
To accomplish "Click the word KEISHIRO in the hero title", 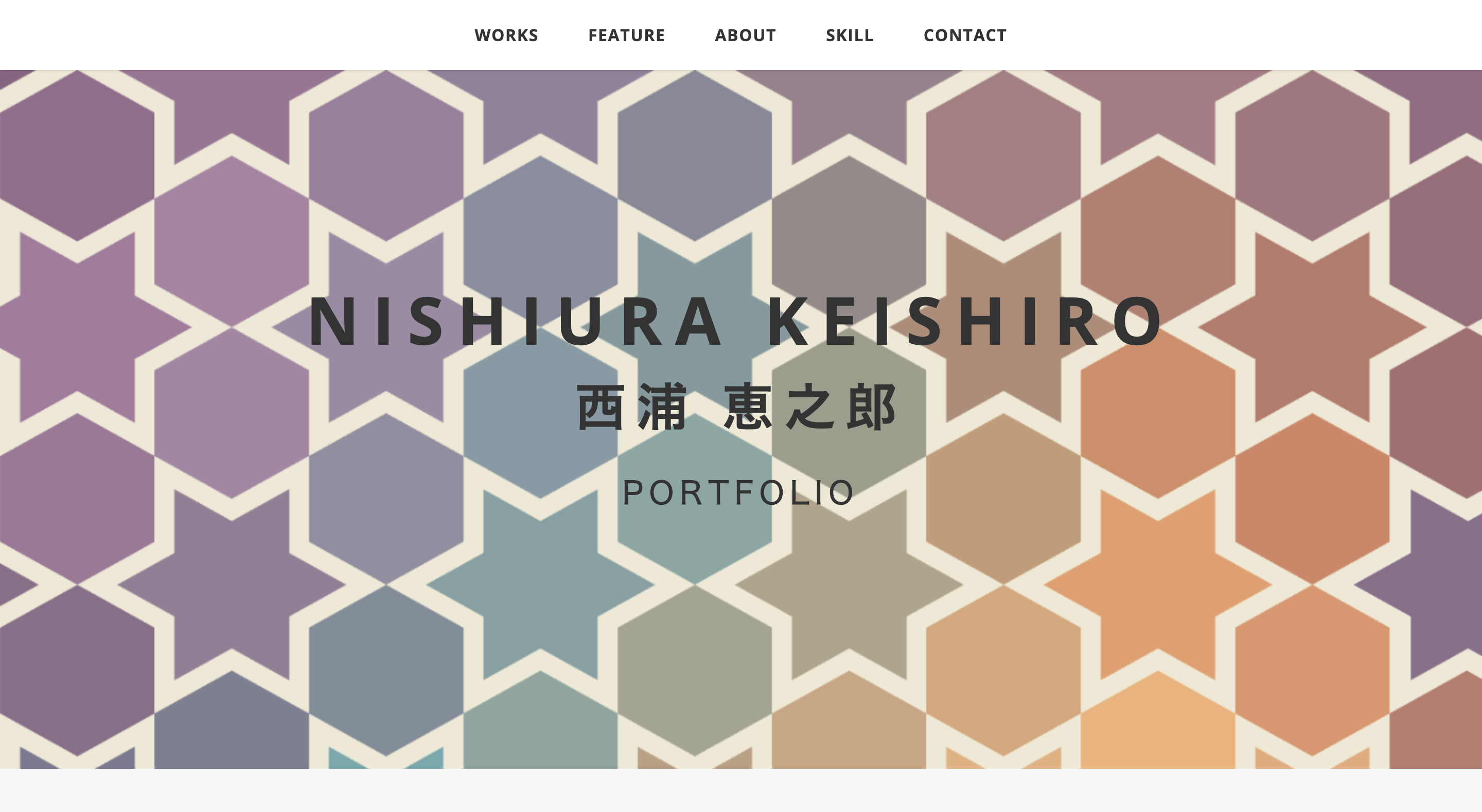I will pos(965,322).
